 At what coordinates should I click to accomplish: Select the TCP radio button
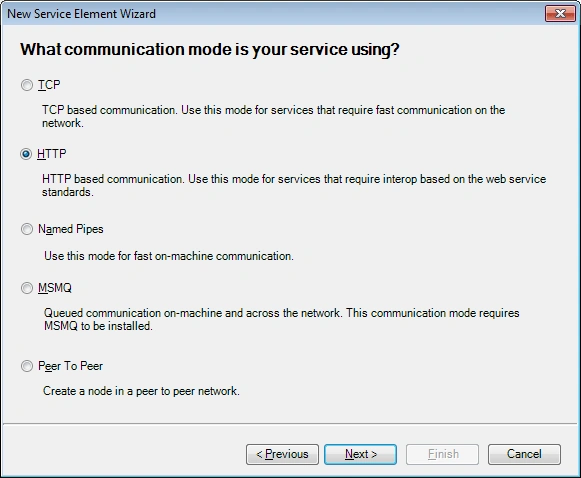tap(27, 85)
